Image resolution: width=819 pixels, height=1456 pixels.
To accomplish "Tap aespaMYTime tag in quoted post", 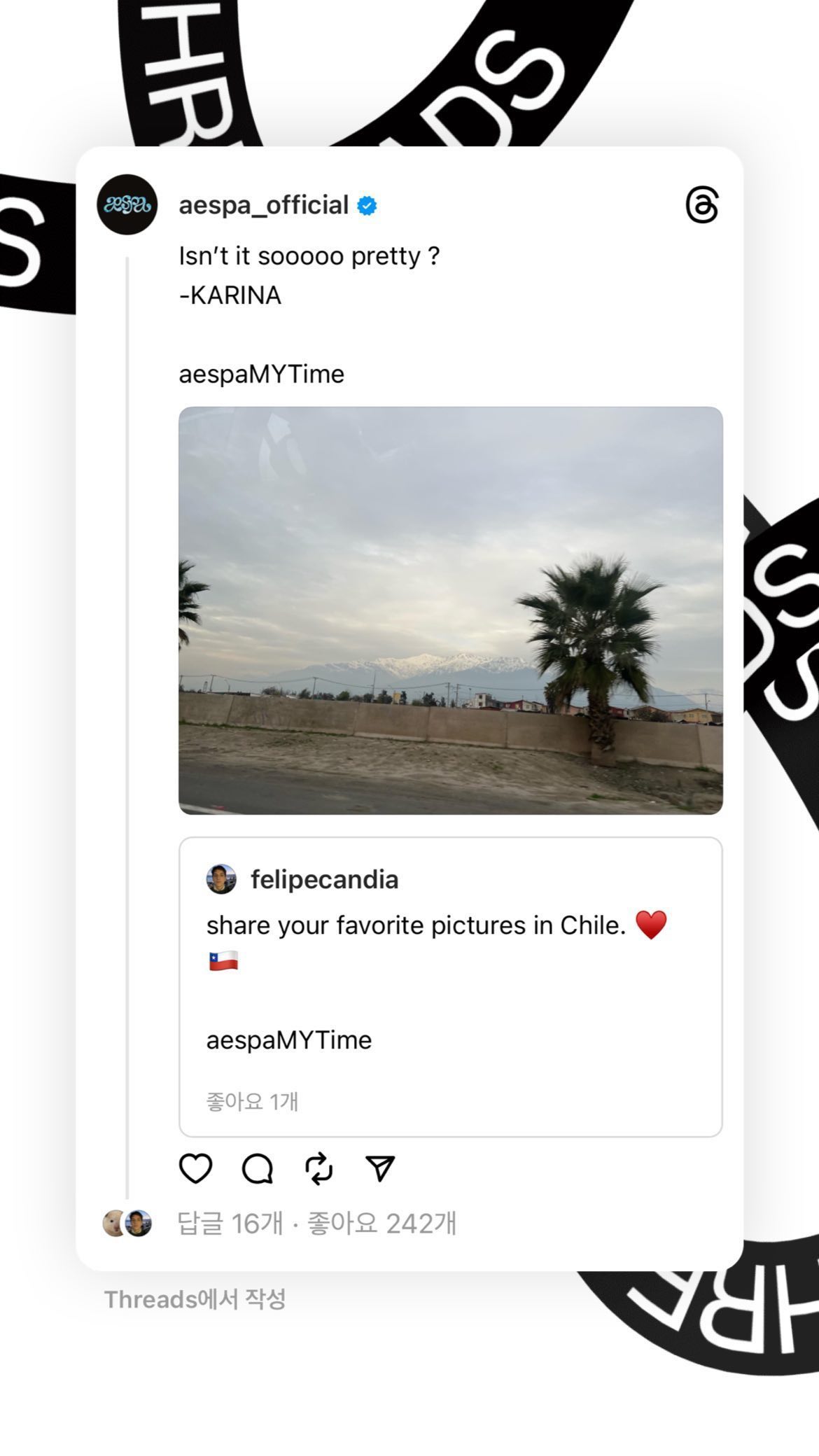I will point(289,1039).
